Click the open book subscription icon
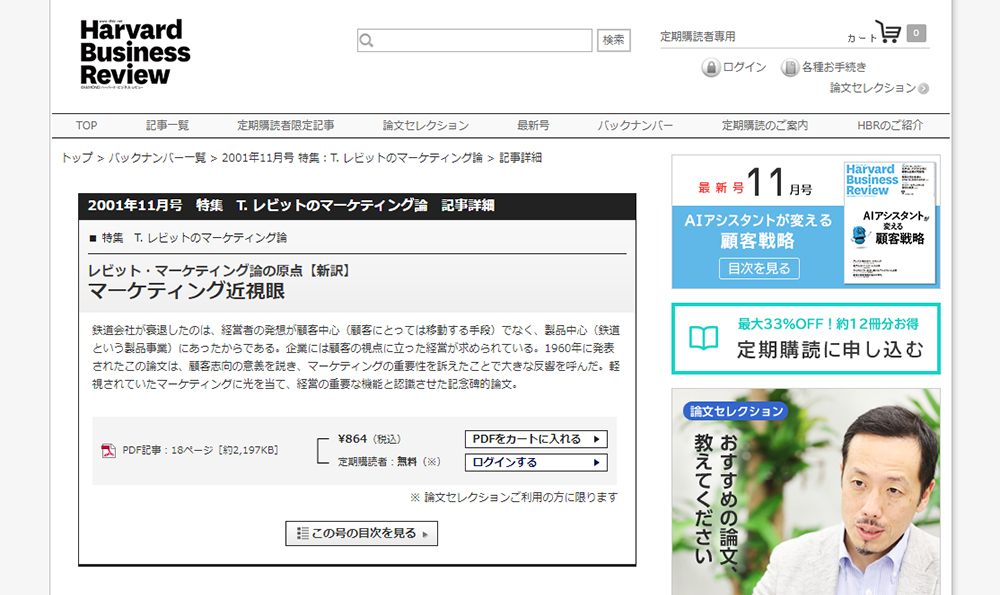Screen dimensions: 1000x595 point(704,338)
